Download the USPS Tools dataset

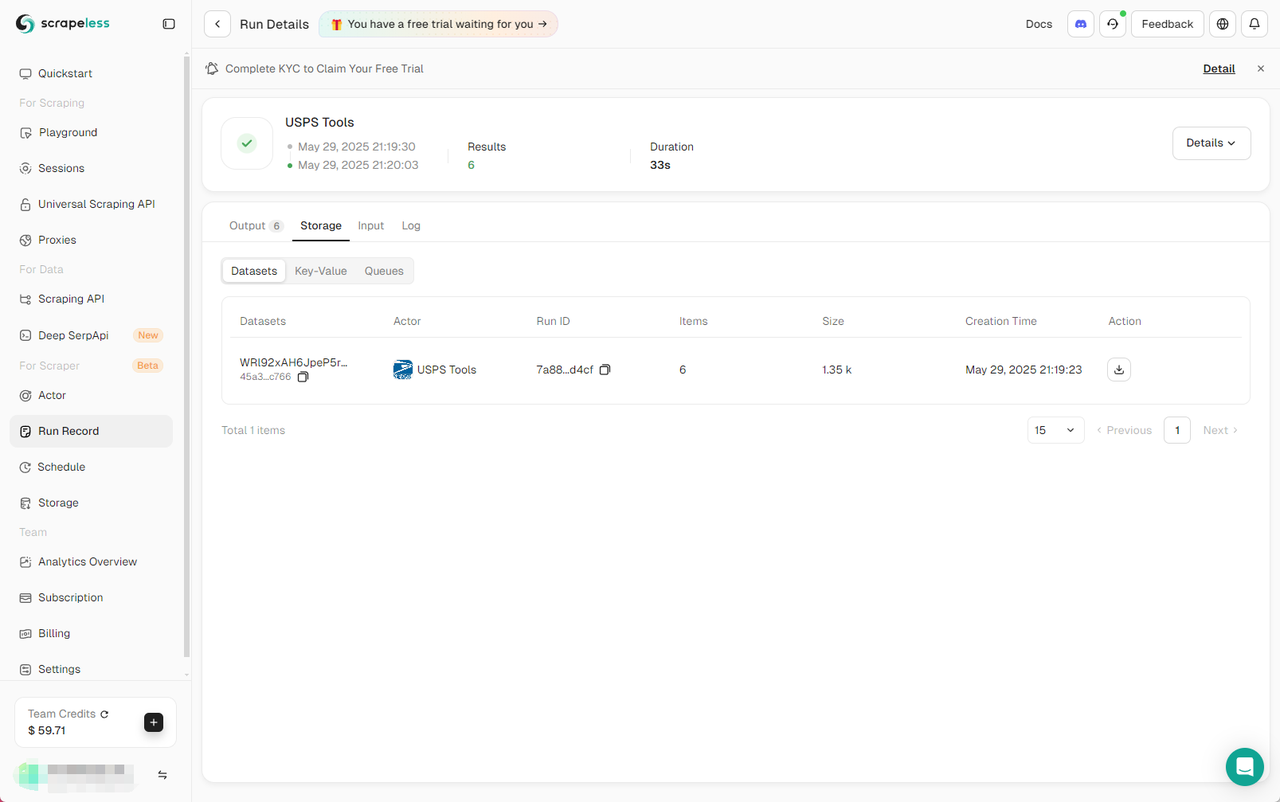point(1119,370)
